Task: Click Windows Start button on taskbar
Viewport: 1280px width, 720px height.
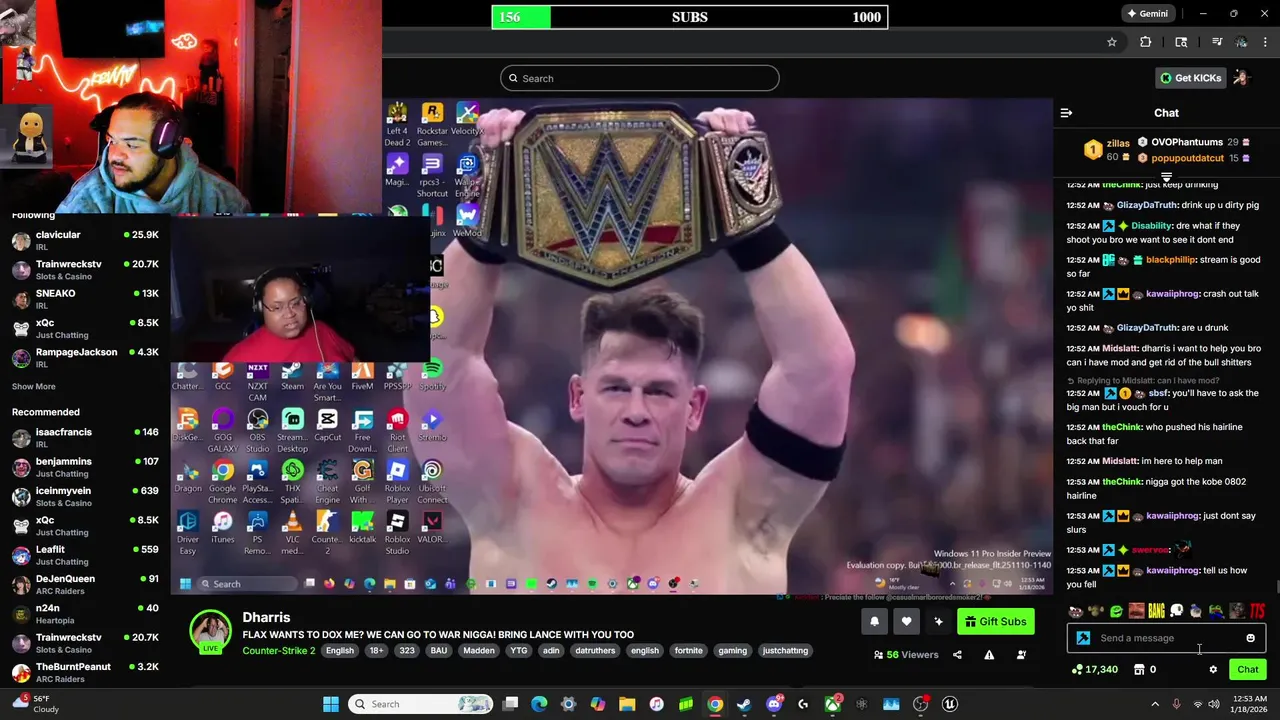Action: click(x=331, y=704)
